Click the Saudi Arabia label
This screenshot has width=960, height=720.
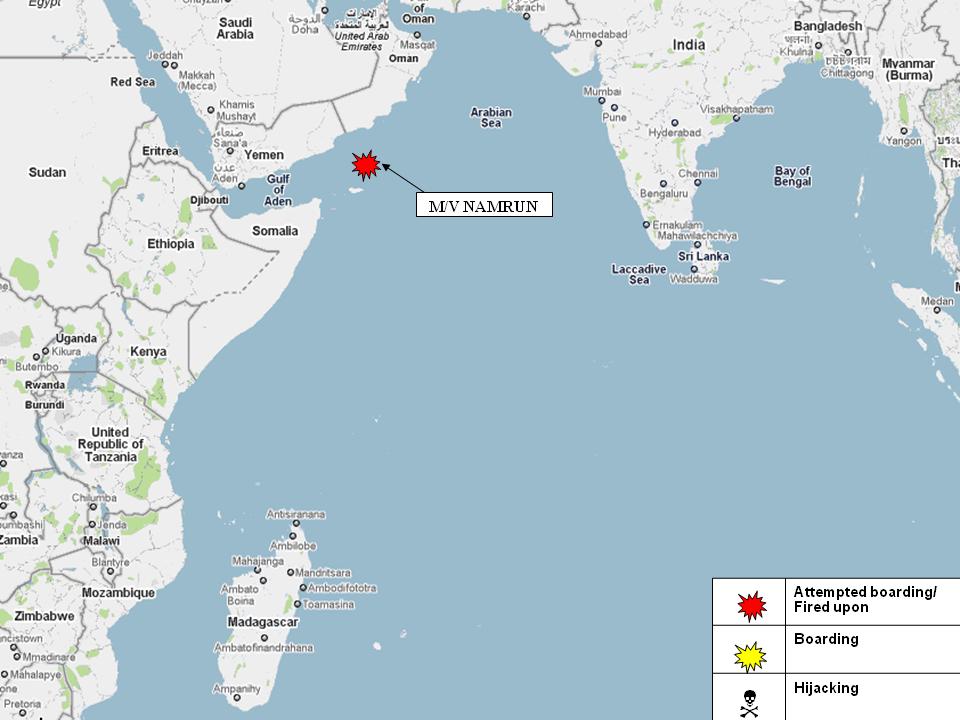(235, 28)
